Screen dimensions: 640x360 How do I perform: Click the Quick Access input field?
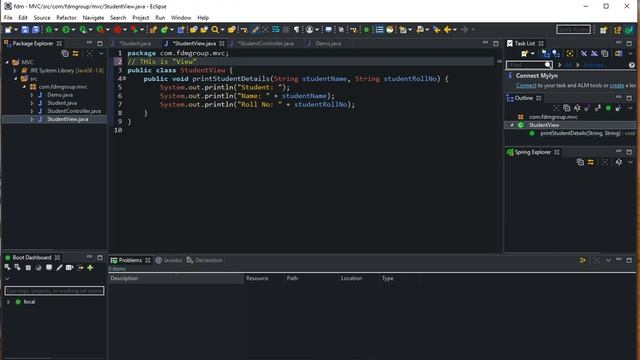(573, 29)
